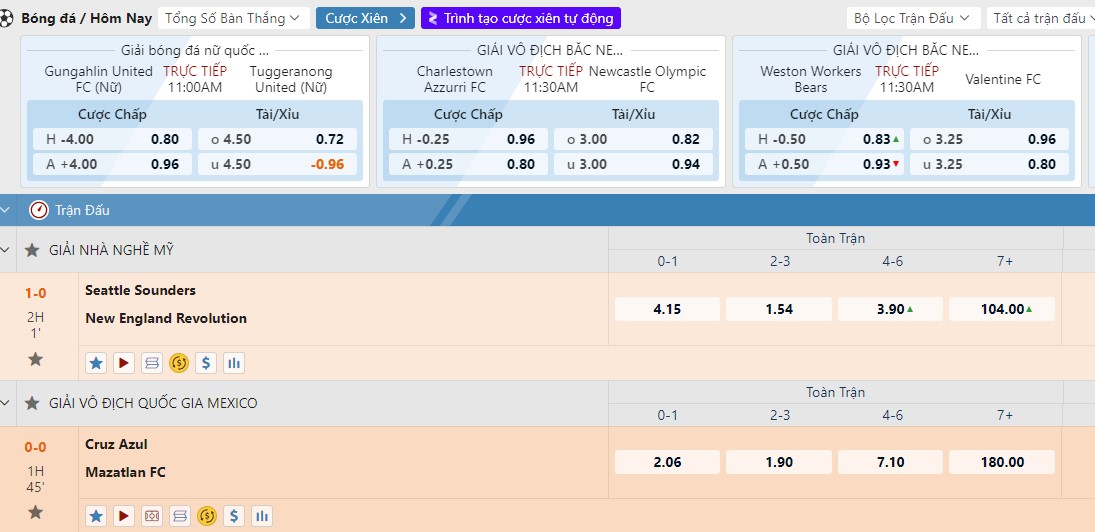Select 1.54 odds for Seattle 2-3 goals

(779, 309)
